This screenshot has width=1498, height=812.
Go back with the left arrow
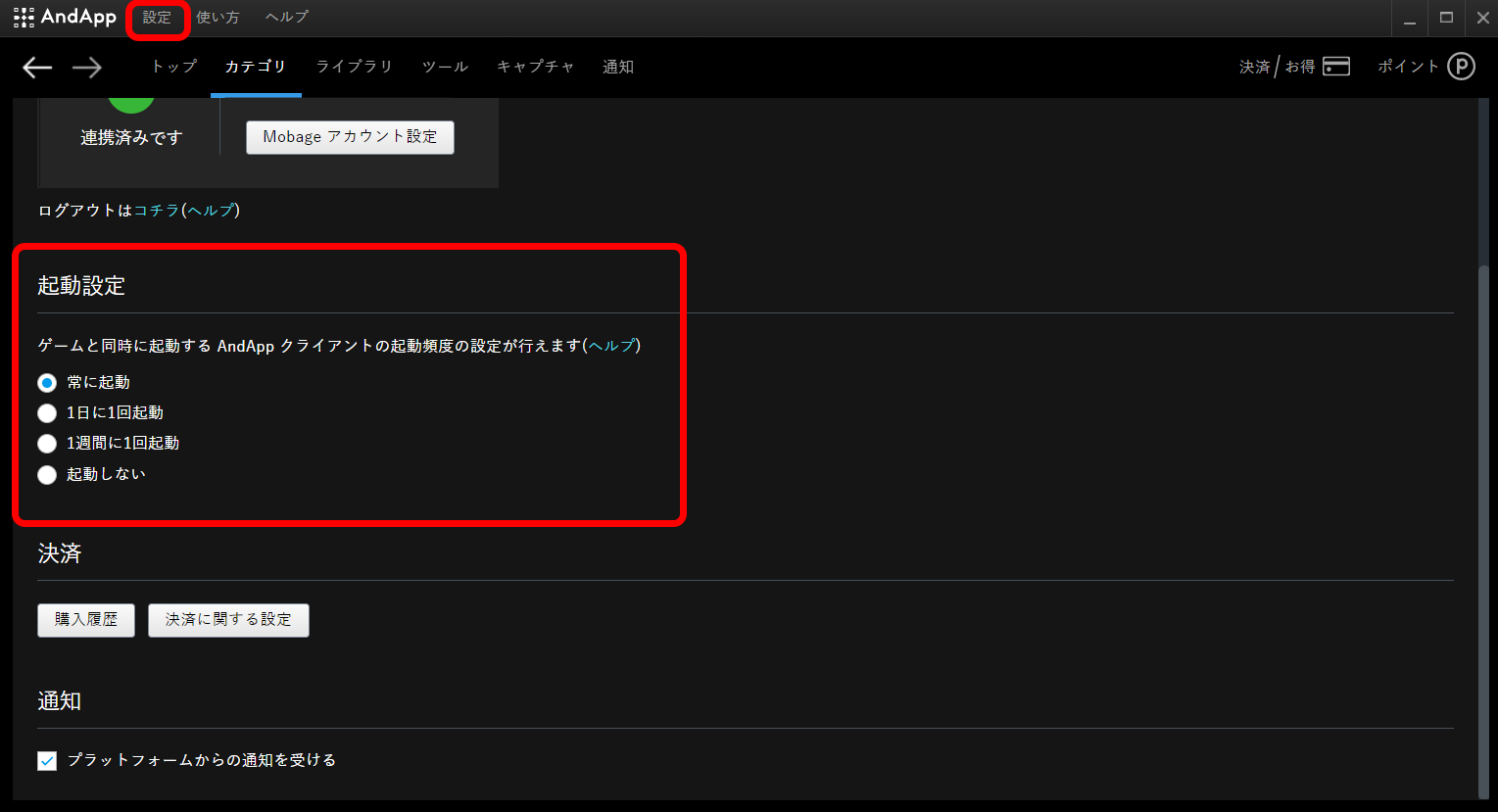(37, 67)
